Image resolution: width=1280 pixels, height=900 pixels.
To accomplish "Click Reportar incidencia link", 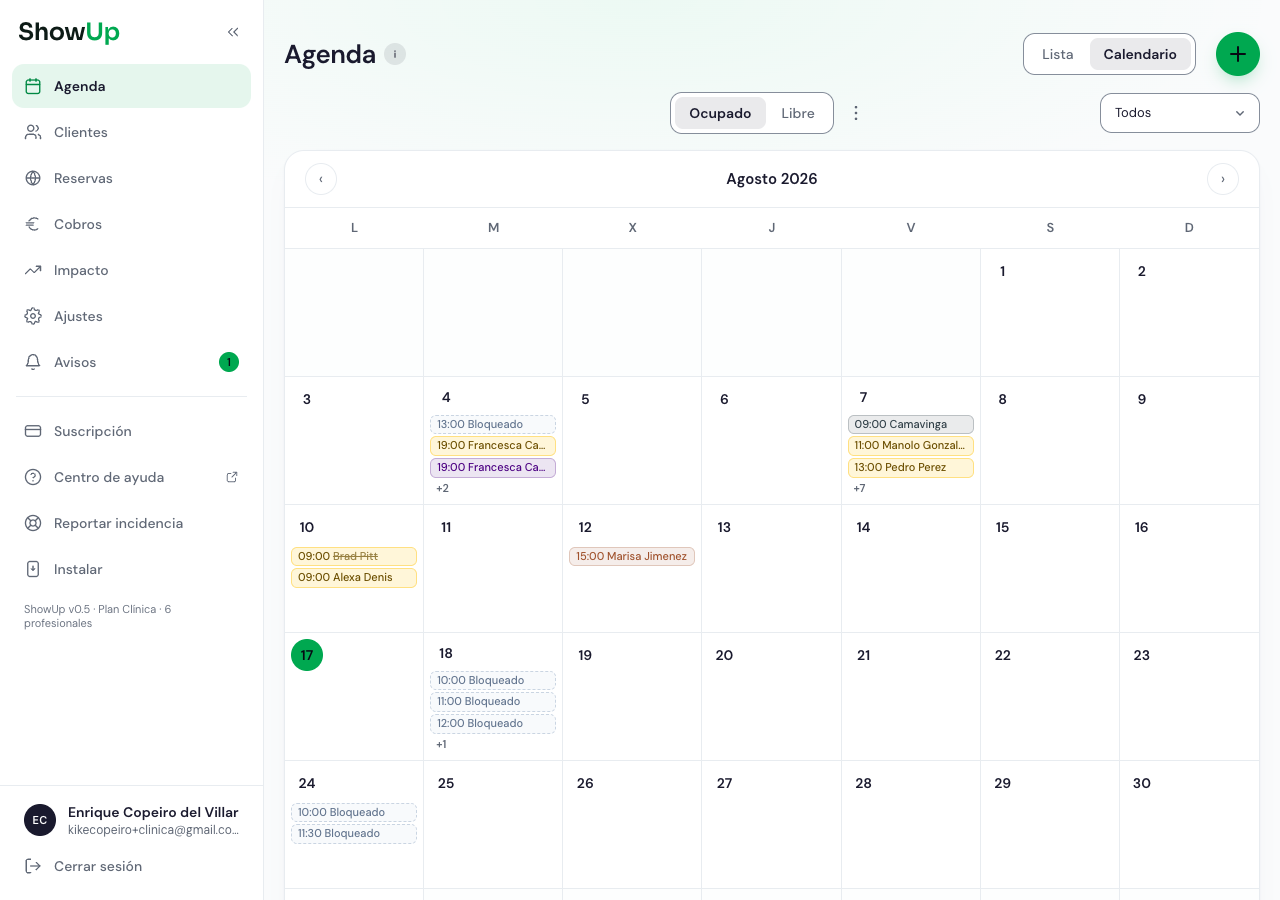I will point(131,523).
